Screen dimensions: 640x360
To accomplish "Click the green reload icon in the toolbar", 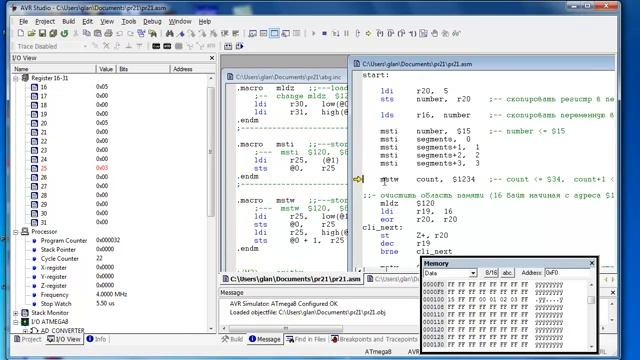I will [64, 33].
